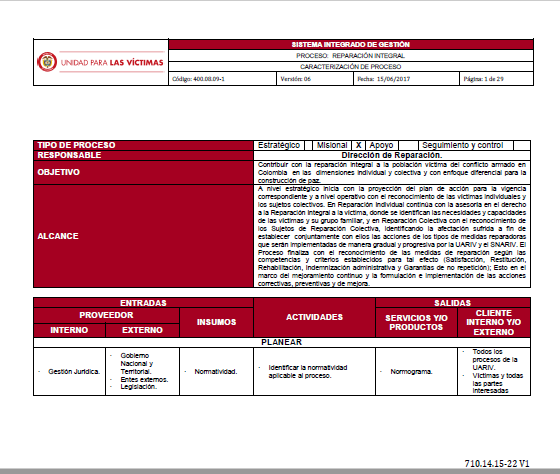Image resolution: width=560 pixels, height=474 pixels.
Task: Click the 'OBJETIVO' row label
Action: coord(59,172)
